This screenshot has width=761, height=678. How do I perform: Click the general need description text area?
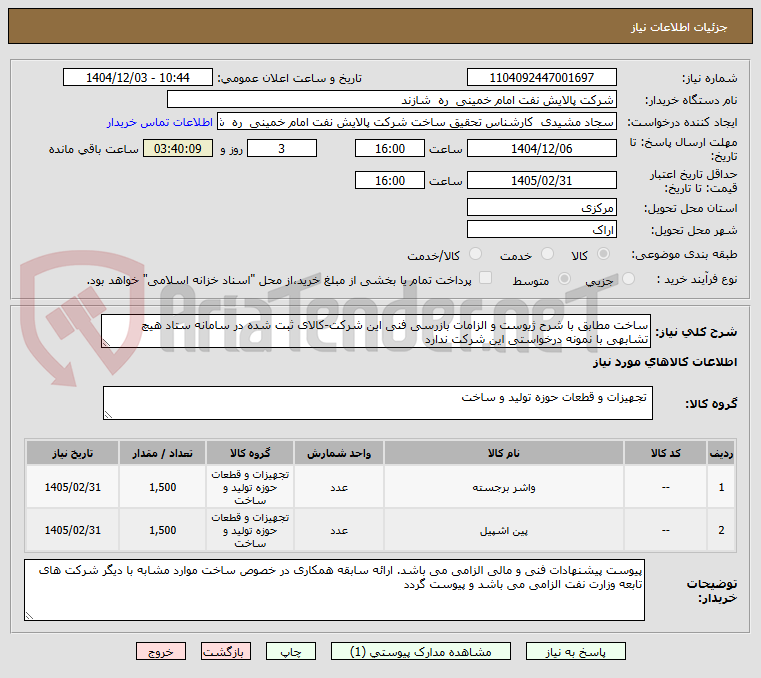click(x=376, y=331)
